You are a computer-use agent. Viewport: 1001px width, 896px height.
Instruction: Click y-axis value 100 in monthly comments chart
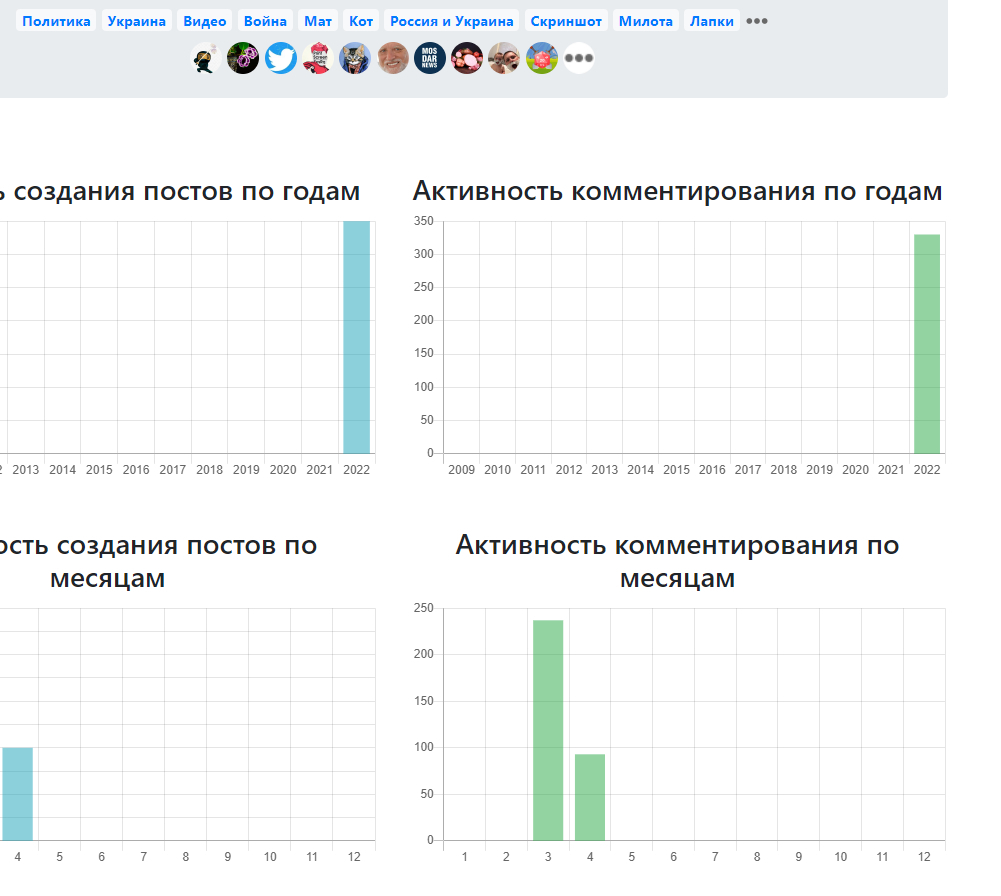point(423,747)
